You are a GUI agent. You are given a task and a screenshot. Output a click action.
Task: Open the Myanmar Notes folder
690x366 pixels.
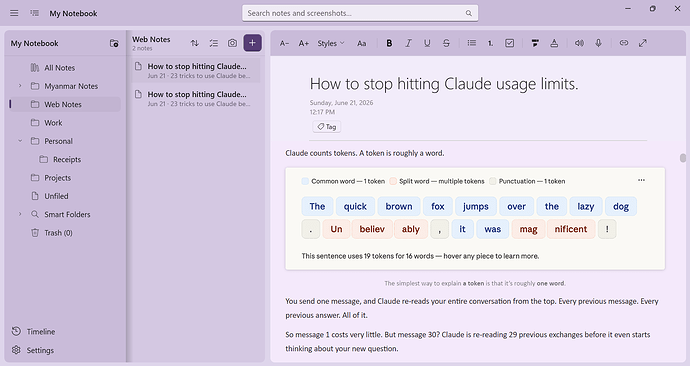[x=65, y=86]
